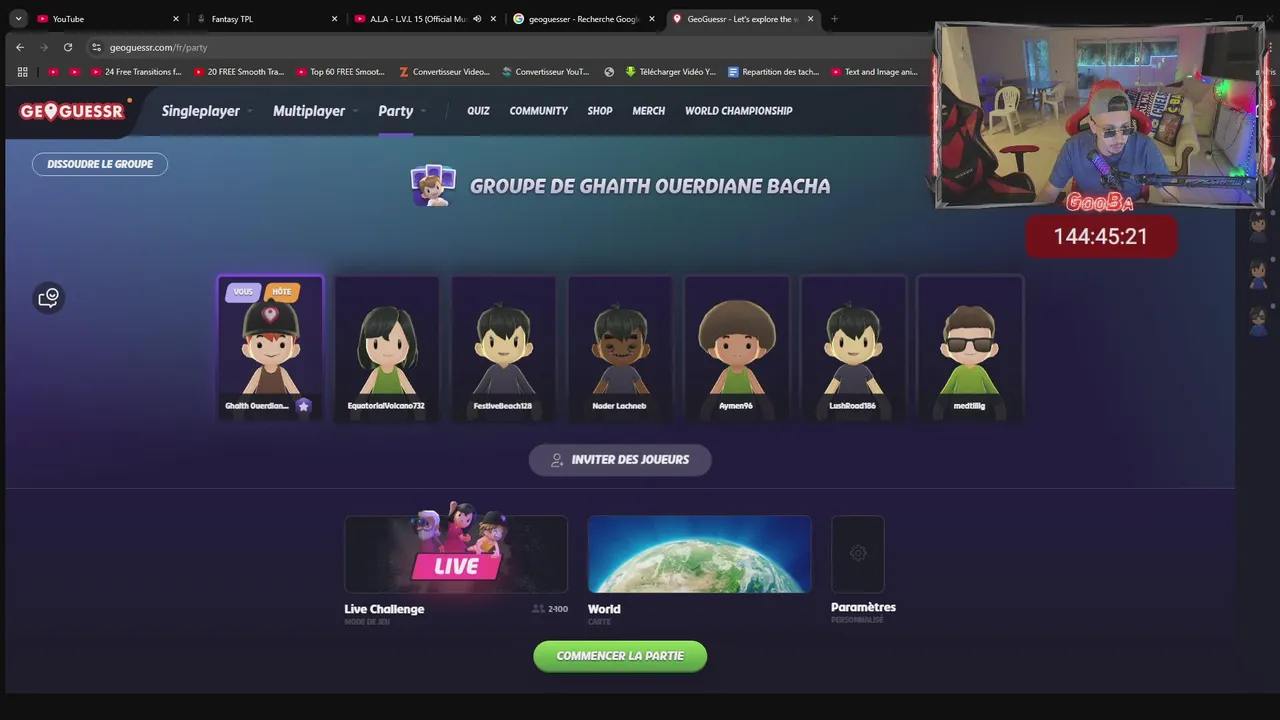The height and width of the screenshot is (720, 1280).
Task: Click Dissoudre le groupe button
Action: tap(100, 164)
